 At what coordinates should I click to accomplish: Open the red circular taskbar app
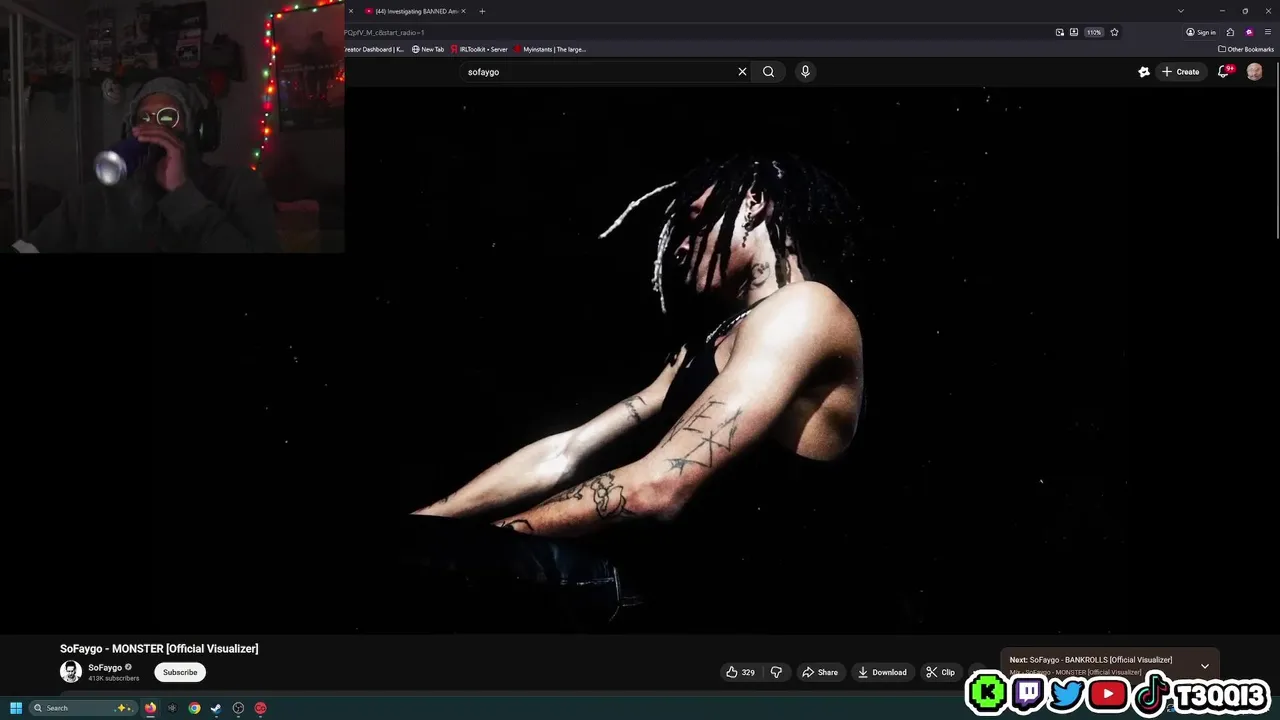[260, 708]
